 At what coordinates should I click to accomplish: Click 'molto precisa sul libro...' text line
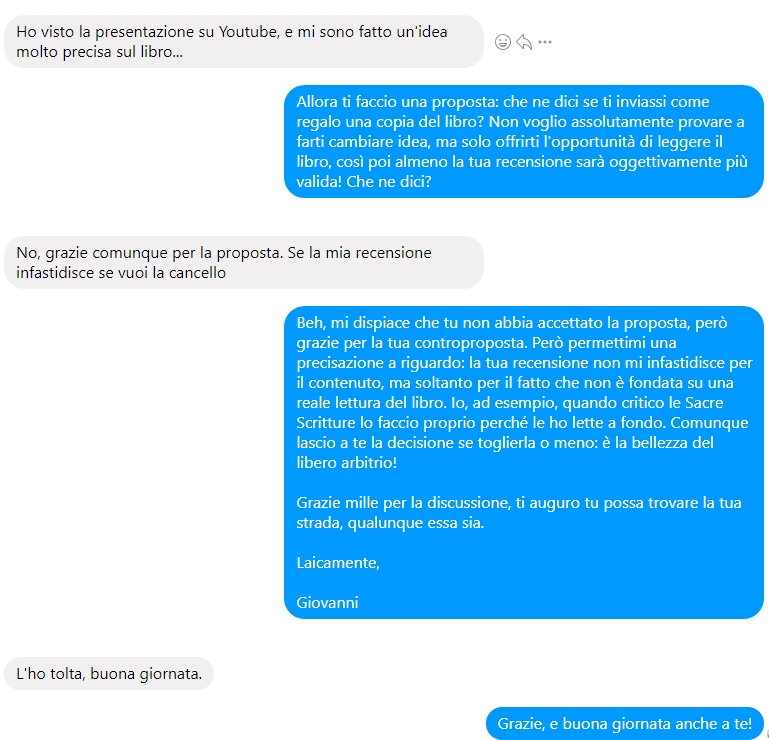pyautogui.click(x=100, y=52)
